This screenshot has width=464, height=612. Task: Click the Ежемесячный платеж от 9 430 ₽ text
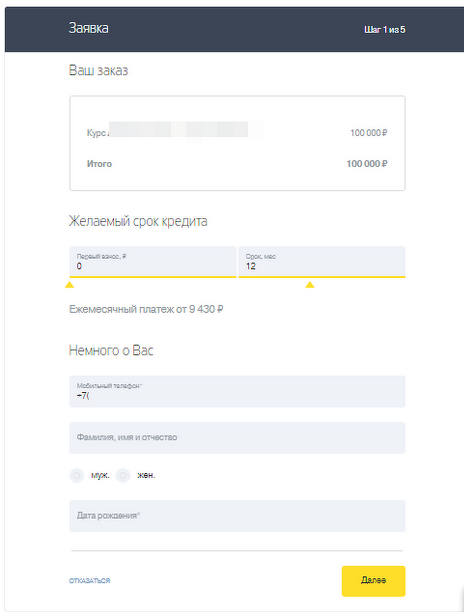(146, 310)
